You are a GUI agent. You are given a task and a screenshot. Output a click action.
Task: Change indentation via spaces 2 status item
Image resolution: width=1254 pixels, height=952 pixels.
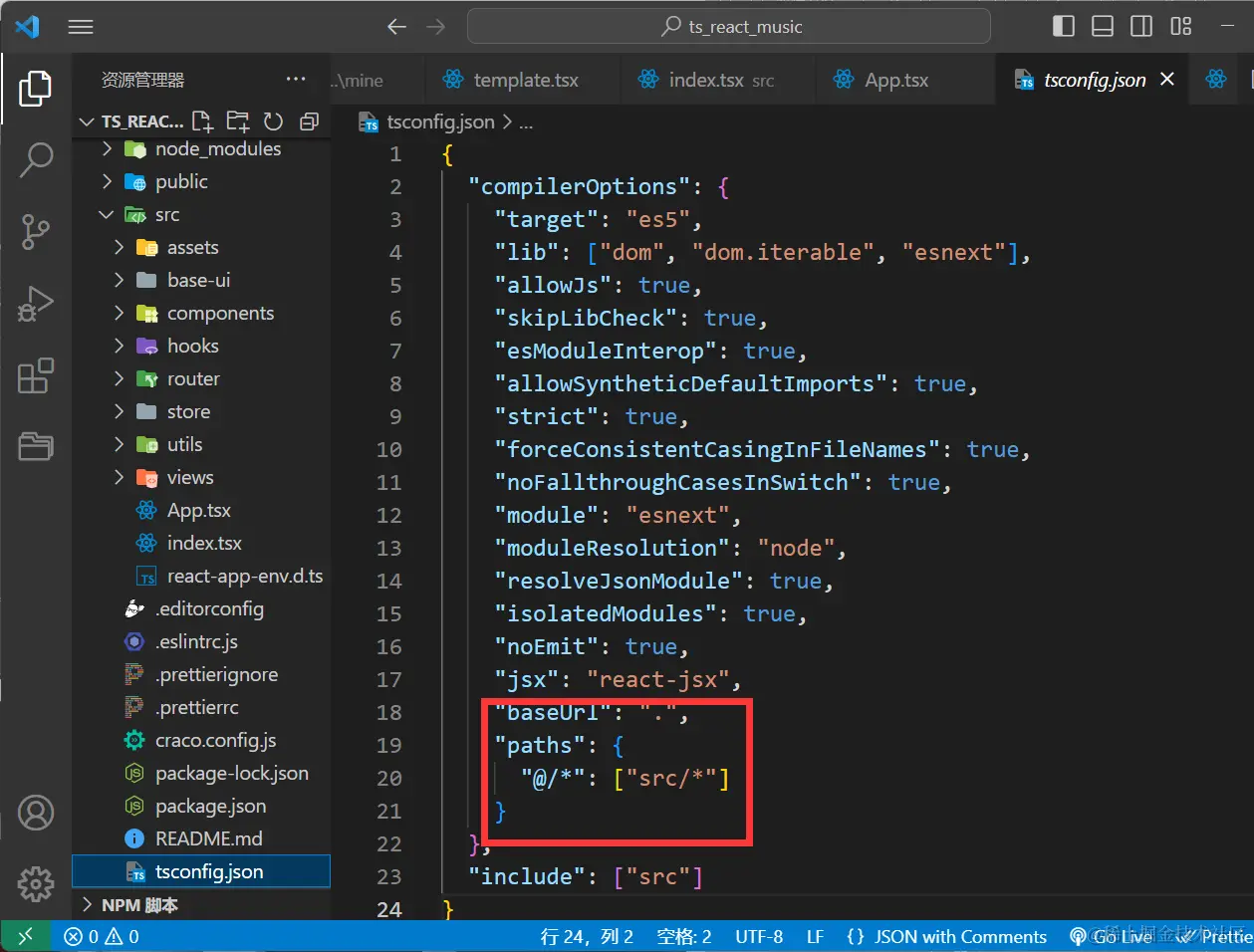click(684, 936)
